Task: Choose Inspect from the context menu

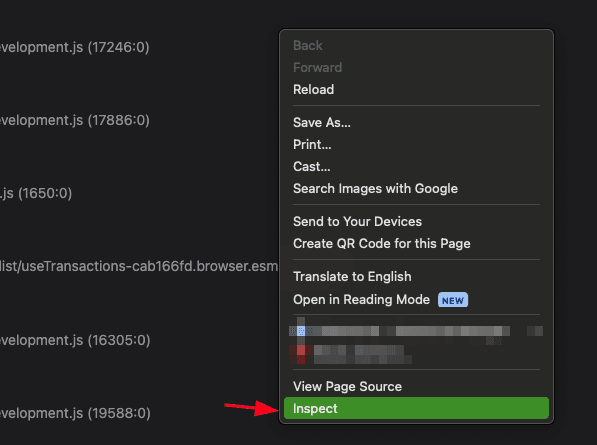Action: tap(416, 408)
